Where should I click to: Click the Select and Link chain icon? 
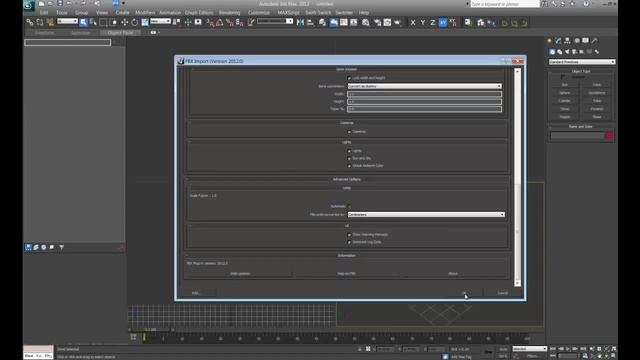(x=30, y=22)
